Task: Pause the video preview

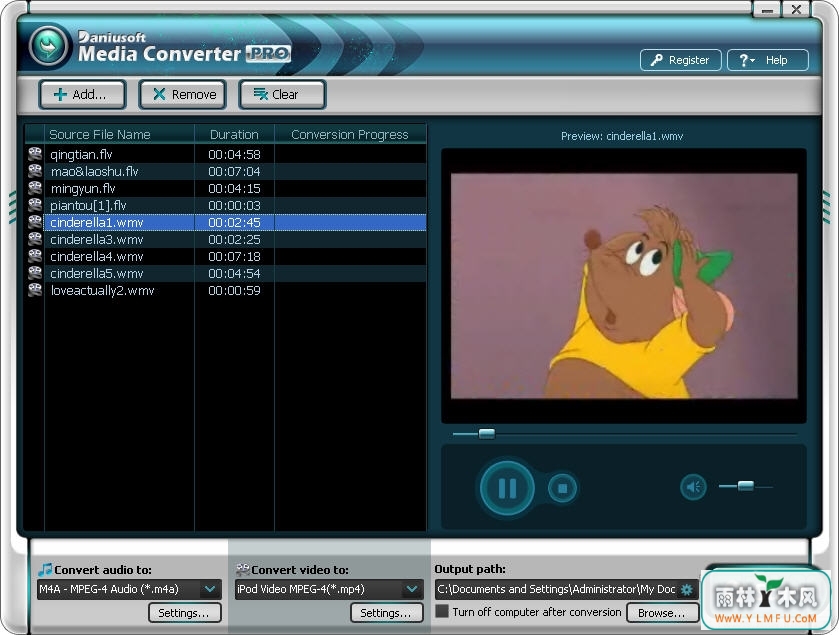Action: tap(507, 488)
